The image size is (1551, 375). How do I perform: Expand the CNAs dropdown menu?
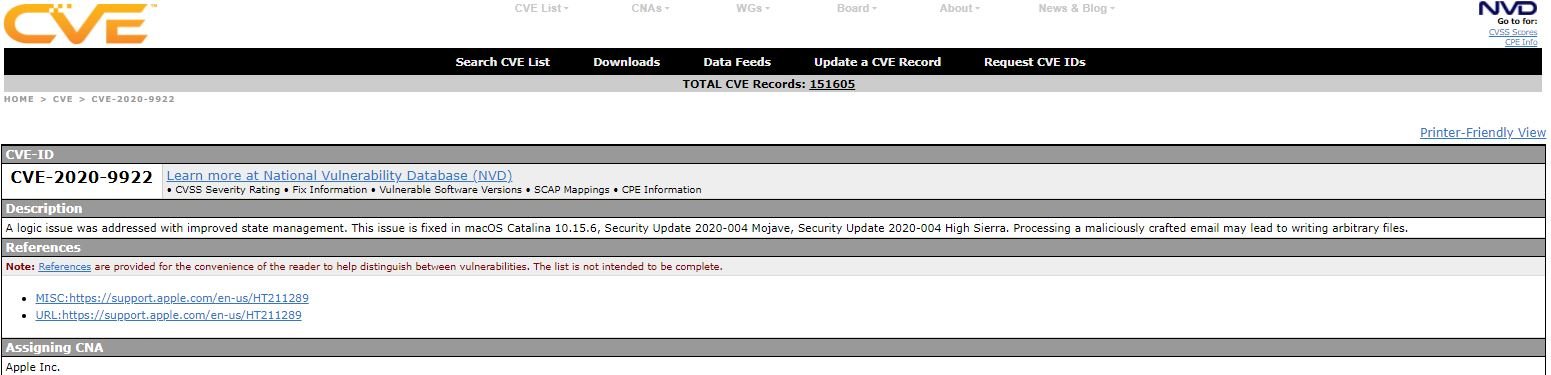pos(650,8)
